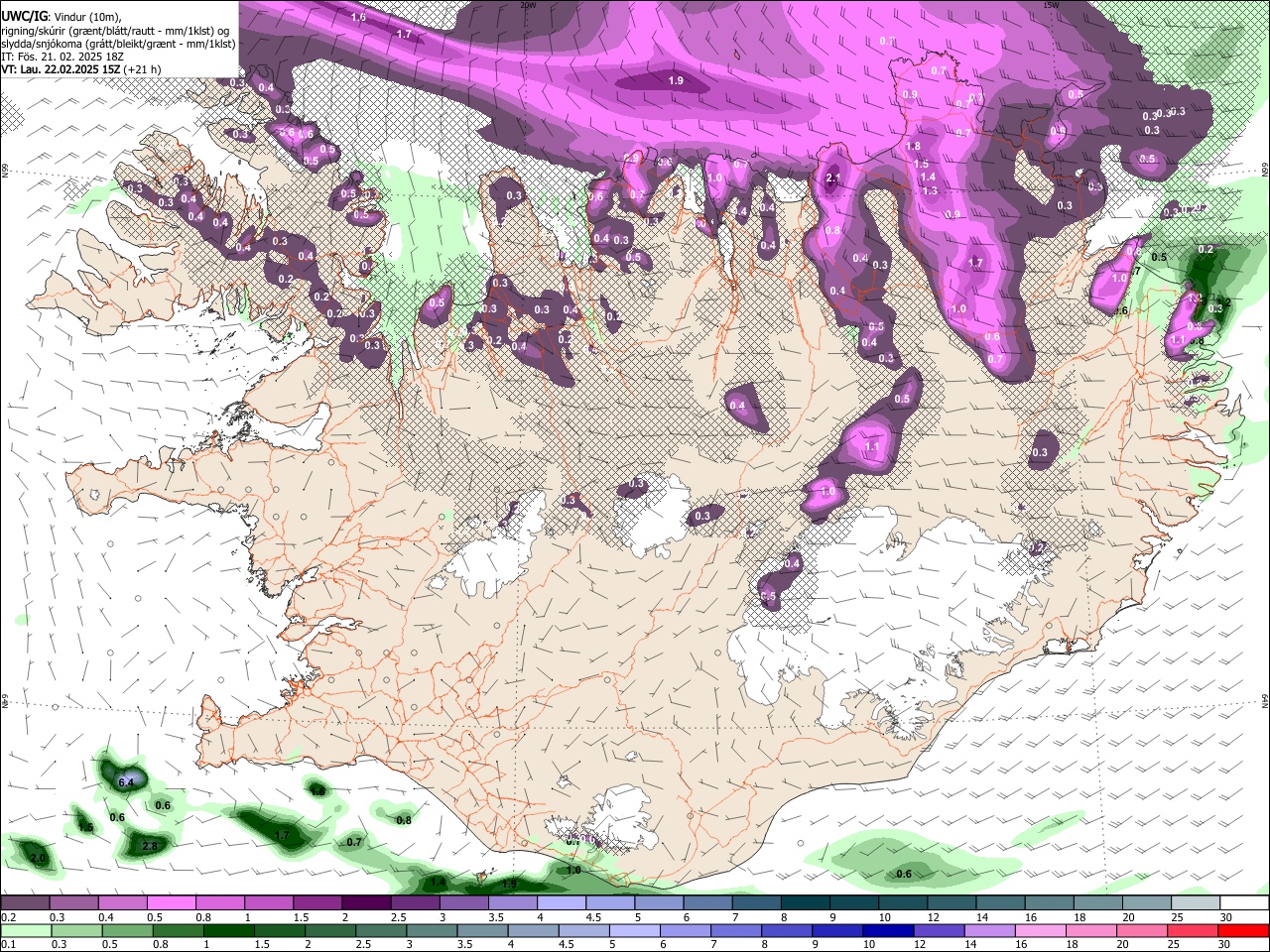Select the 'slydda/snjókoma' description line

[x=118, y=44]
